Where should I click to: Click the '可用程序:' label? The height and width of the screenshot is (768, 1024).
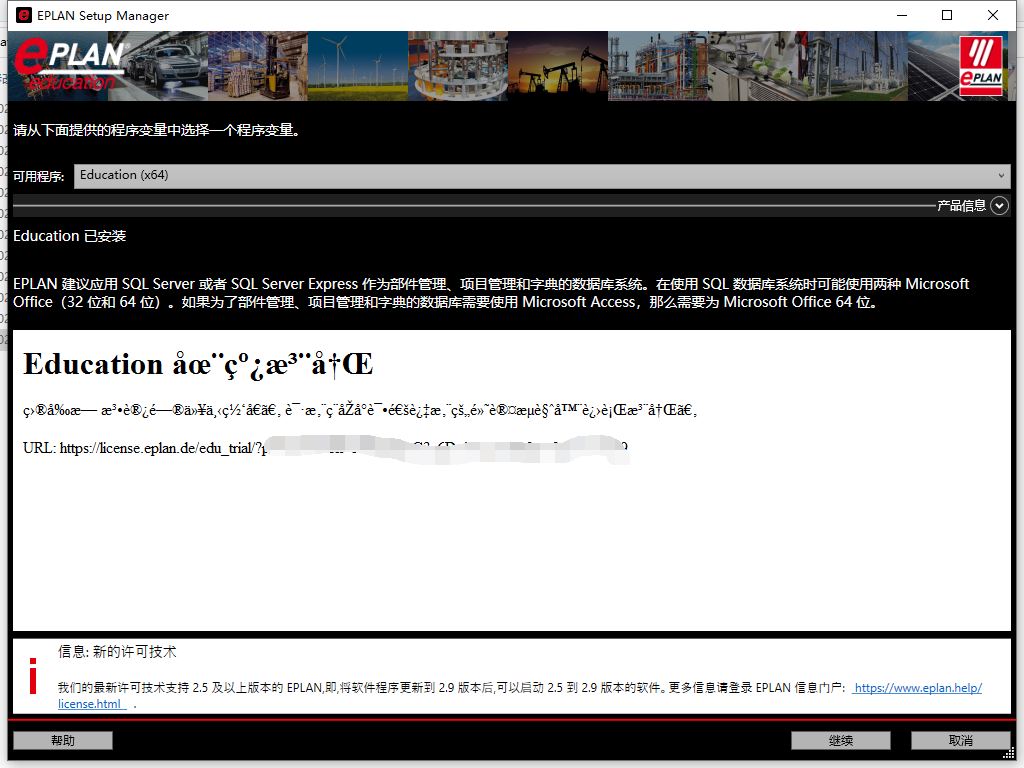point(39,176)
